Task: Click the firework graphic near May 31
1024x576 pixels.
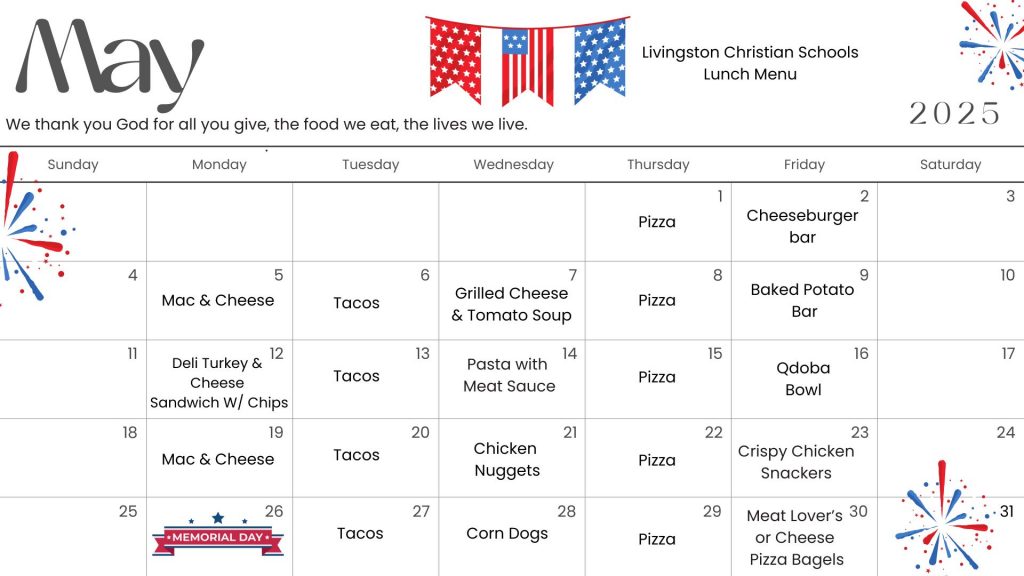Action: point(944,517)
